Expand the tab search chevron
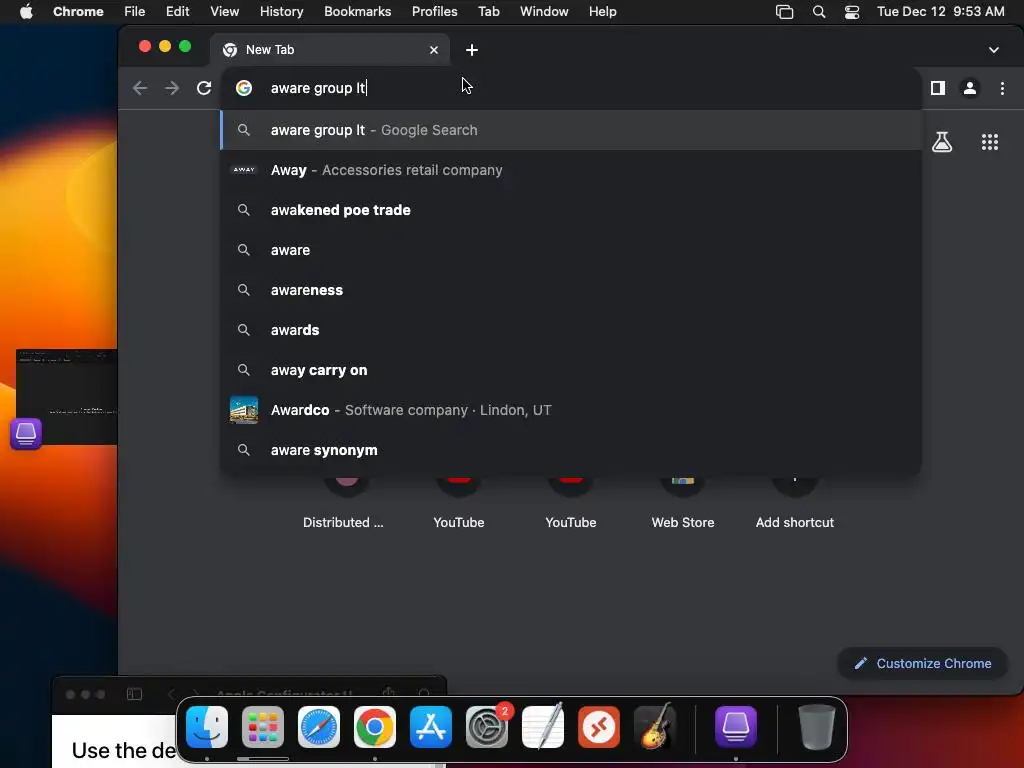The height and width of the screenshot is (768, 1024). [993, 50]
